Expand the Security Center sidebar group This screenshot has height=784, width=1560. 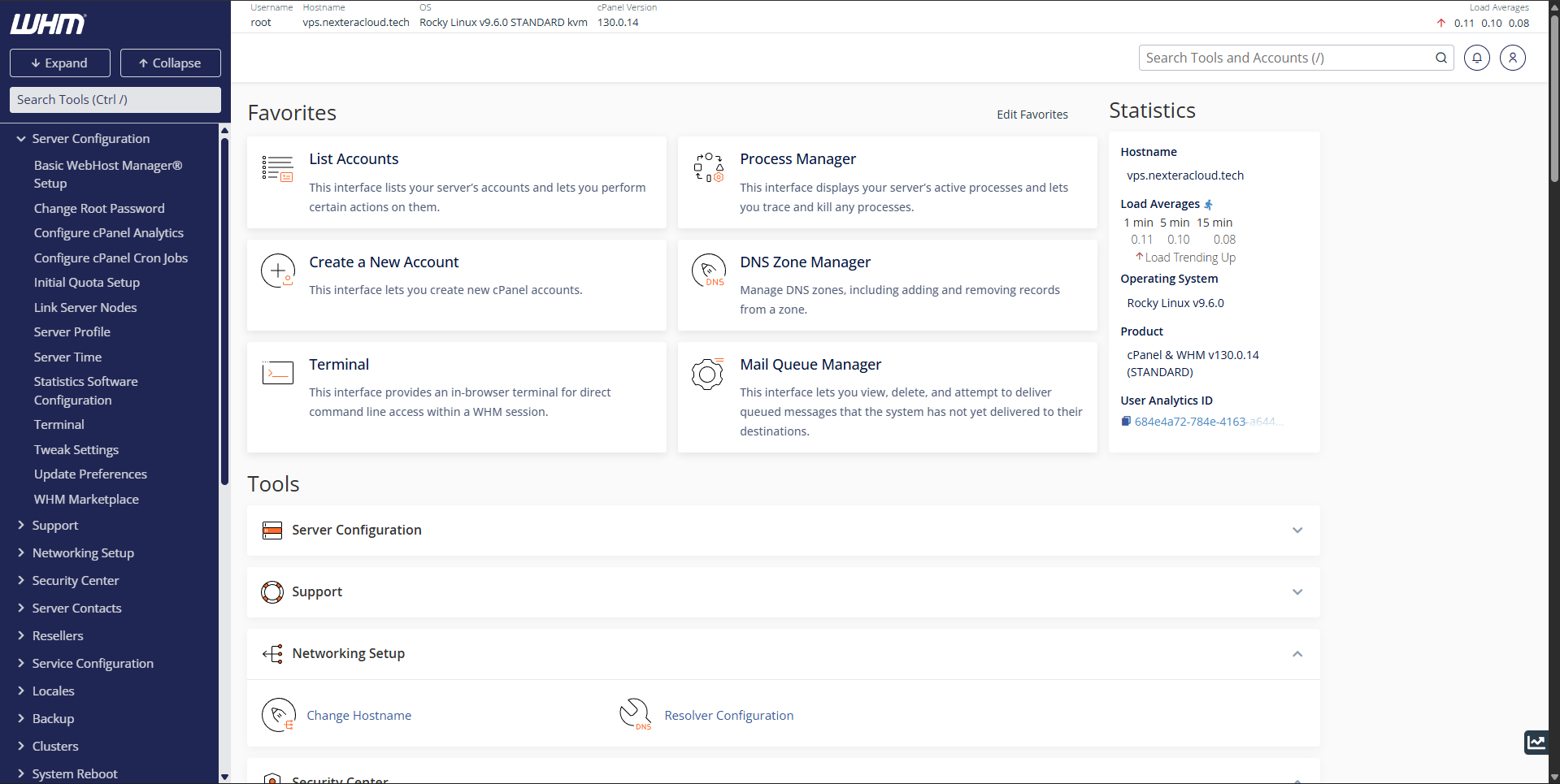click(76, 580)
